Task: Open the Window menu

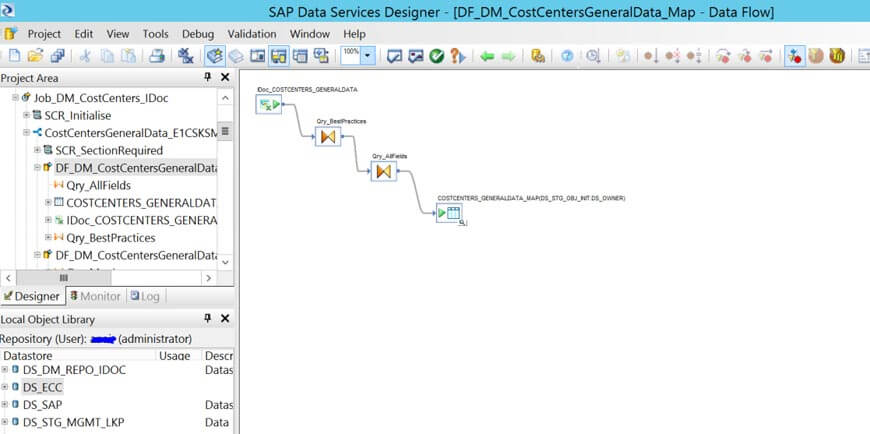Action: [310, 34]
